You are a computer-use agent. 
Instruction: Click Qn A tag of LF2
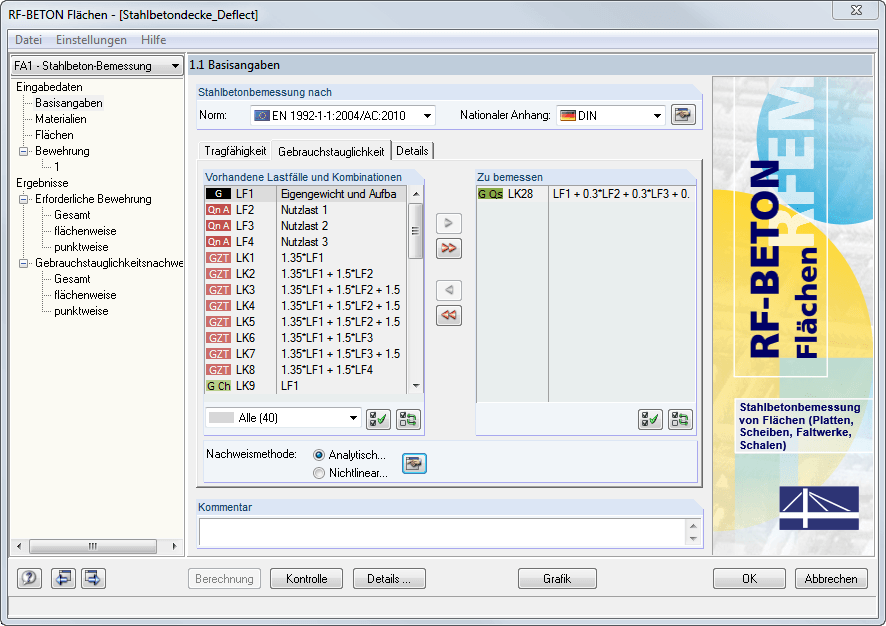click(x=218, y=210)
